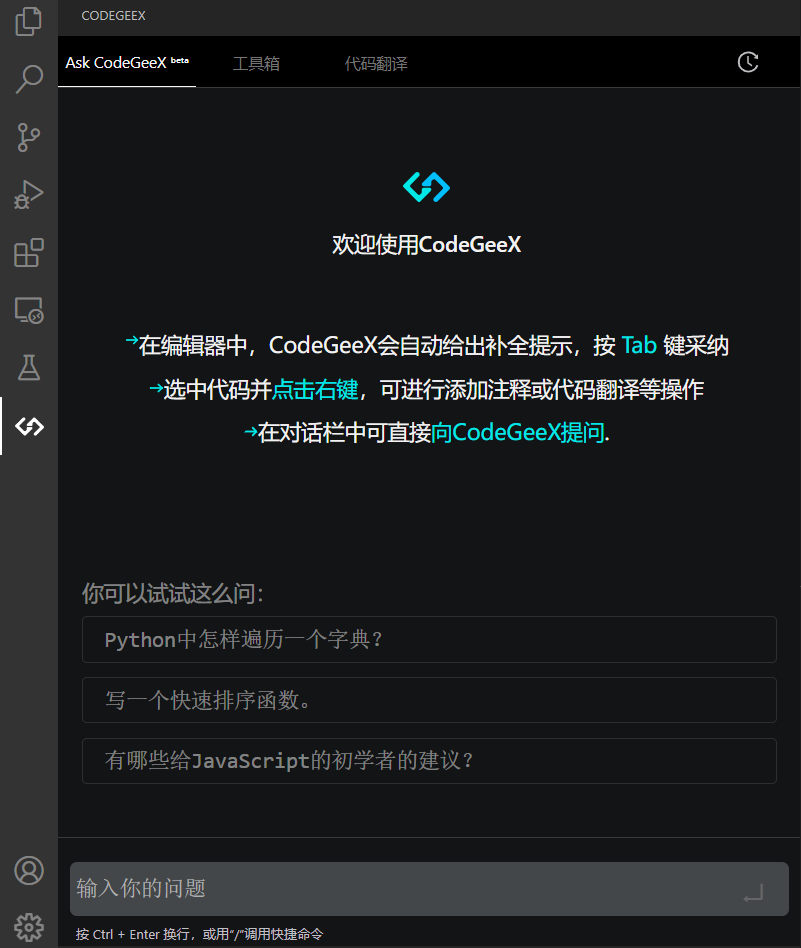Open the Search view icon
801x948 pixels.
pos(29,78)
